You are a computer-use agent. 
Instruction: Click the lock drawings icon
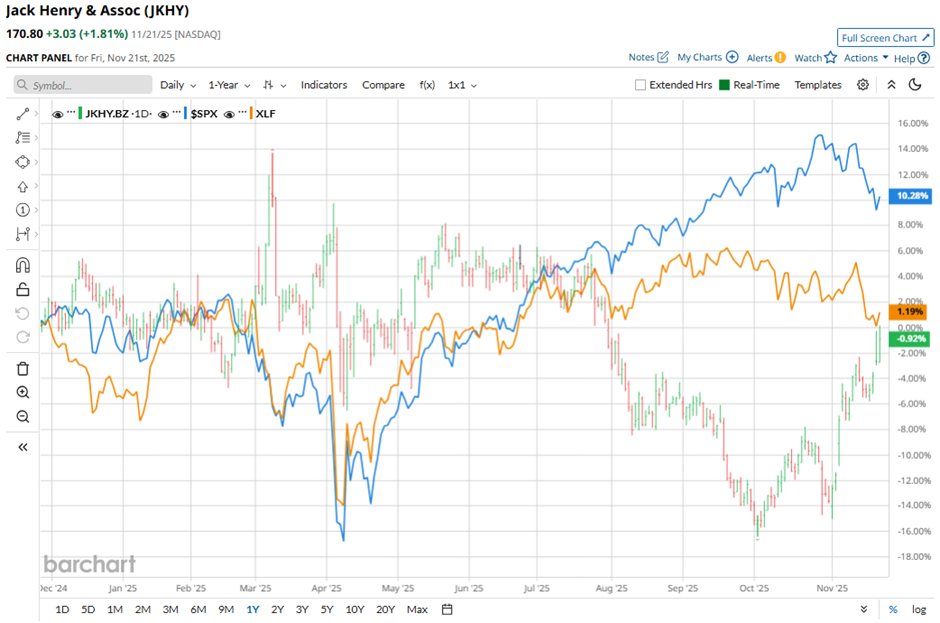(23, 290)
